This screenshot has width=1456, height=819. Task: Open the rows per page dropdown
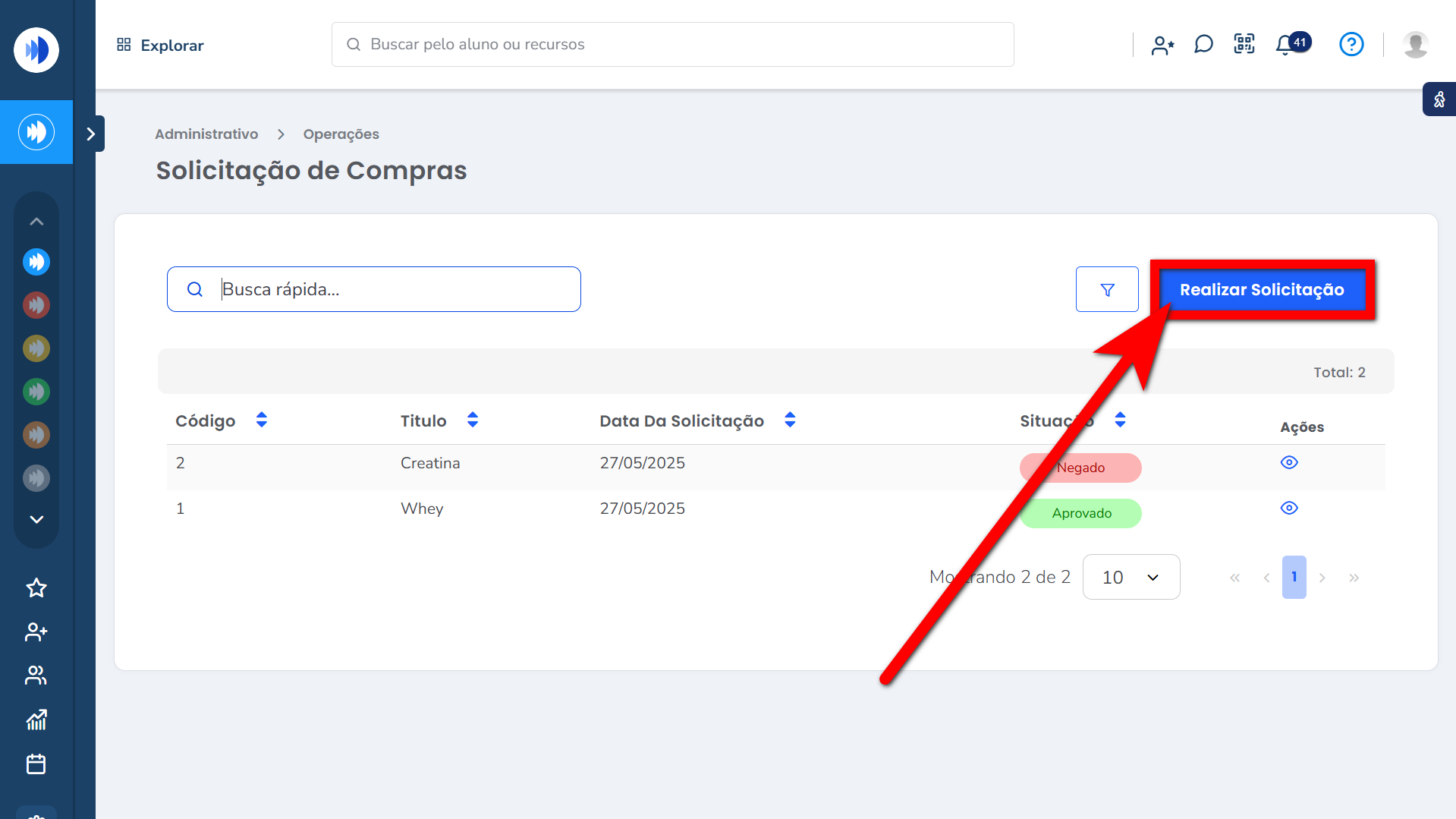click(x=1131, y=577)
